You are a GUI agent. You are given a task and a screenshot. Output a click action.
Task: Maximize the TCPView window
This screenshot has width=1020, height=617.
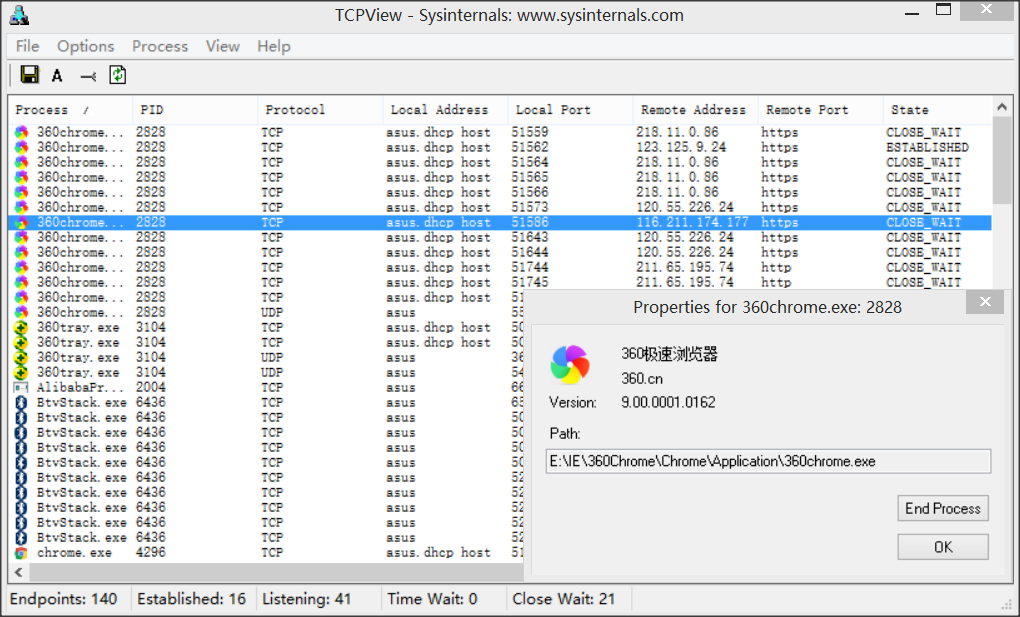click(x=943, y=10)
